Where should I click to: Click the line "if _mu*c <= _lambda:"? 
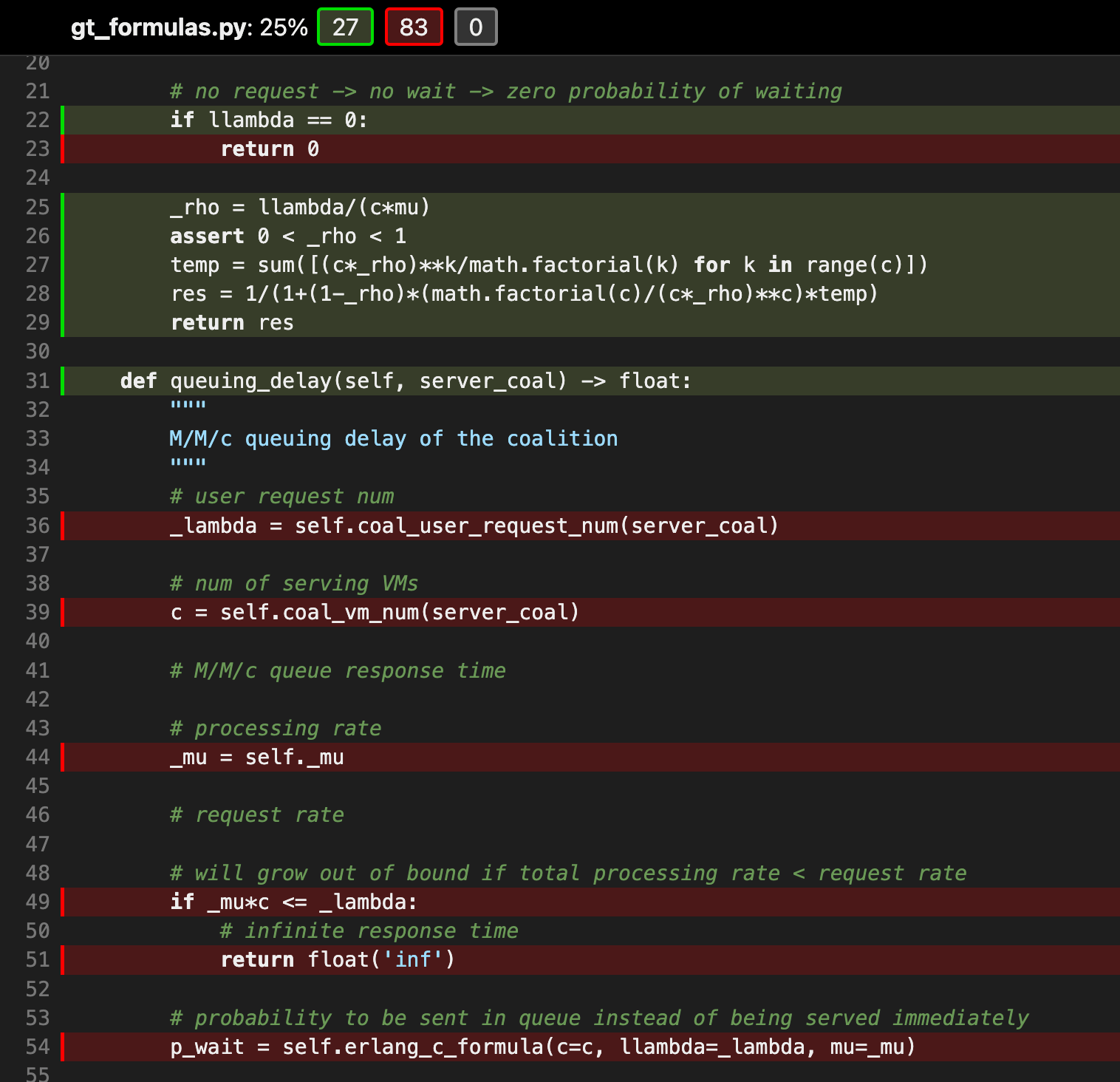tap(294, 902)
